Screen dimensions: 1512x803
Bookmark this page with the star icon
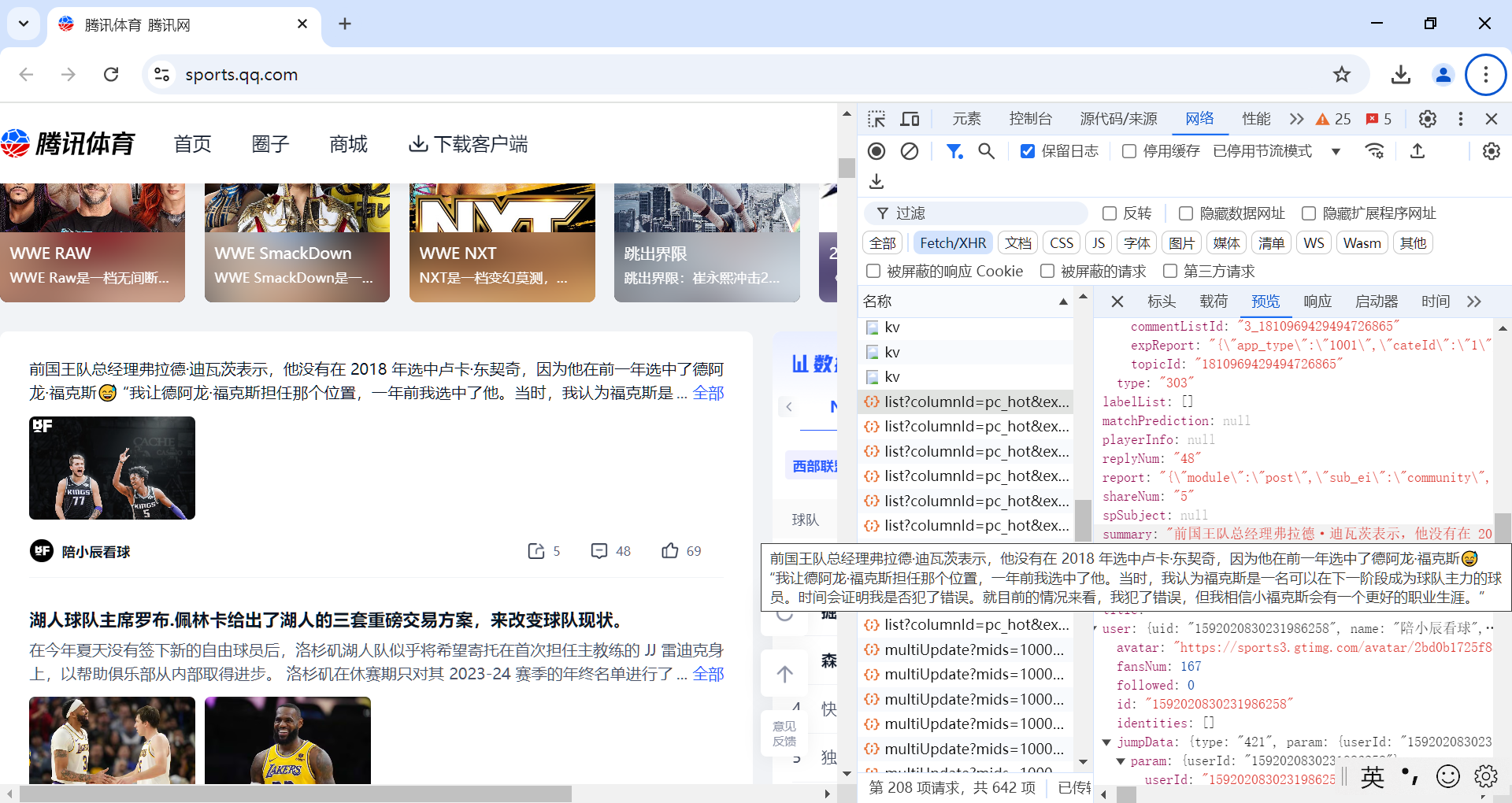[x=1342, y=75]
